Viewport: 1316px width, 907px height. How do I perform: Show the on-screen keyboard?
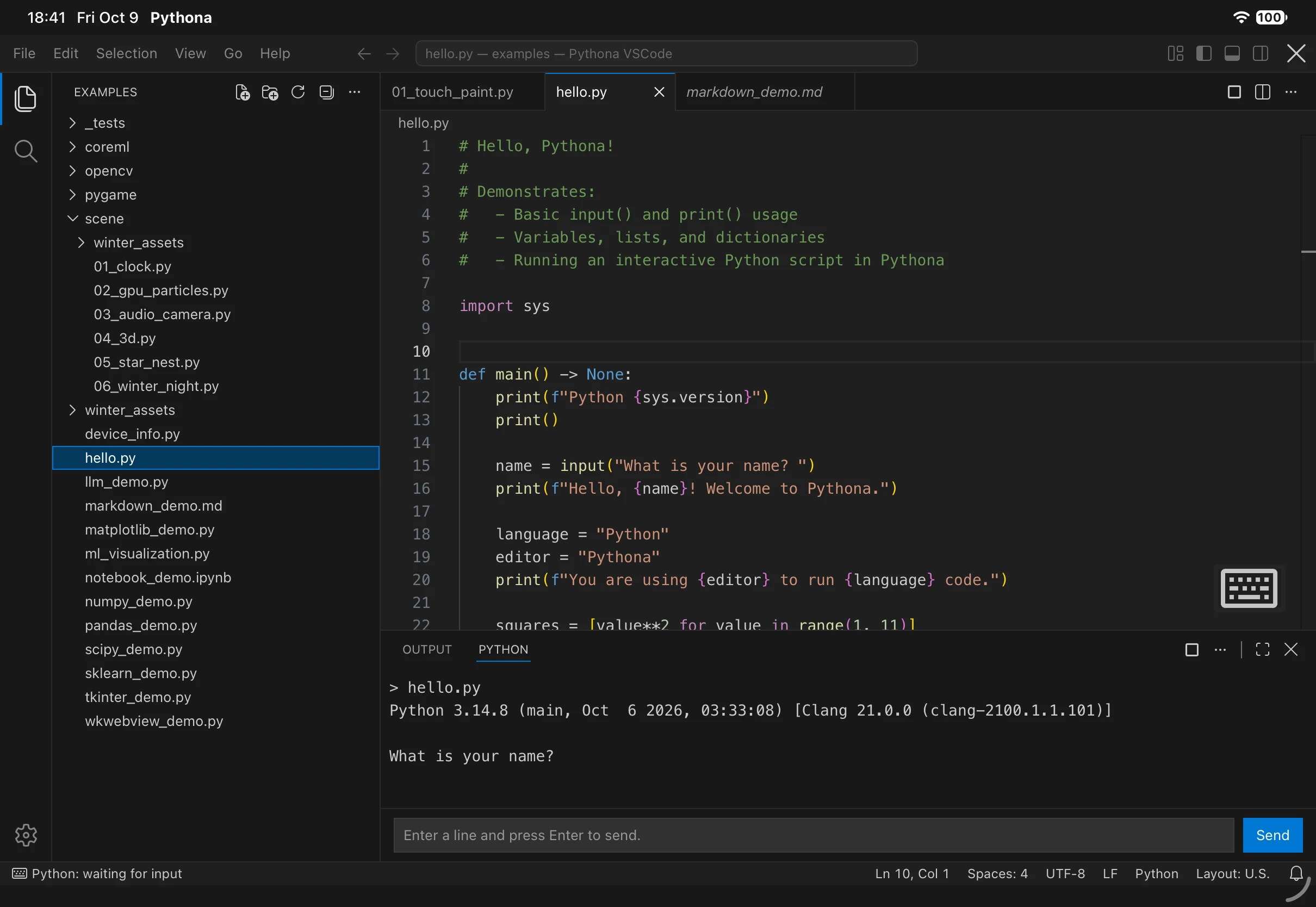point(1249,588)
